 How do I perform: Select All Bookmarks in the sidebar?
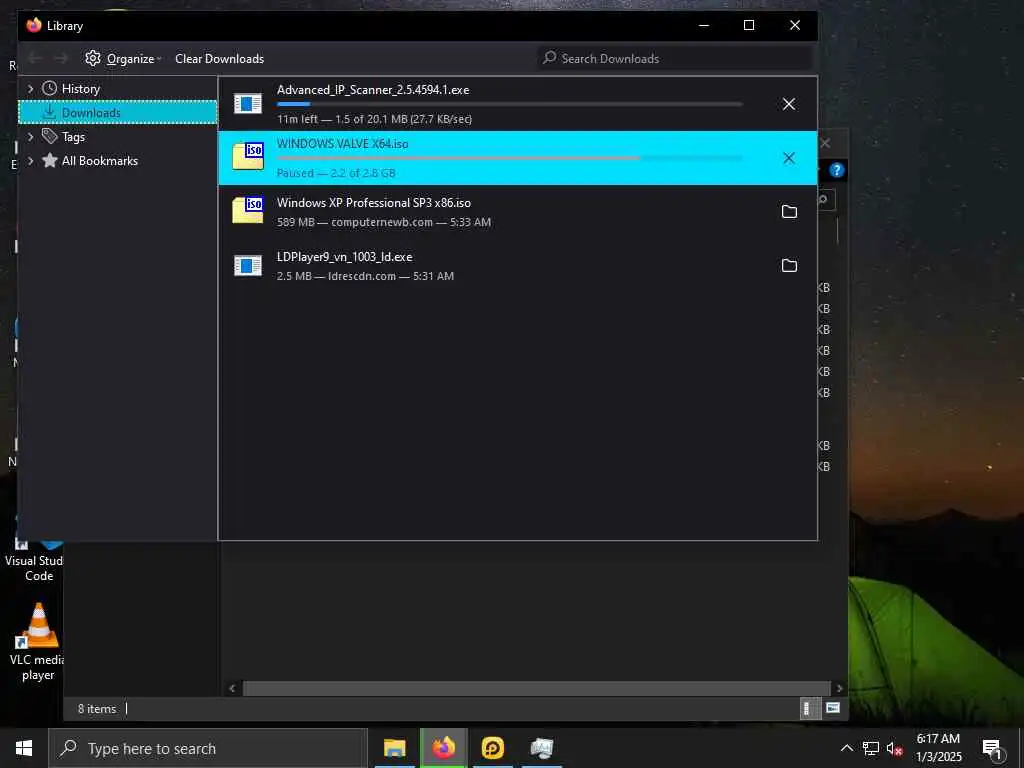(x=99, y=161)
